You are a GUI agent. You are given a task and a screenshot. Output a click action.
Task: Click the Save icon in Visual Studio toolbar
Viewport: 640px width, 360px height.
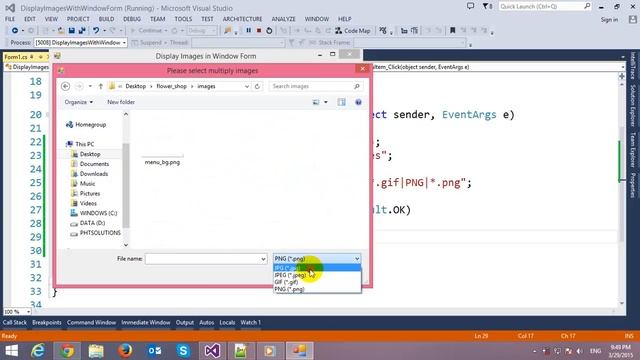[x=72, y=31]
